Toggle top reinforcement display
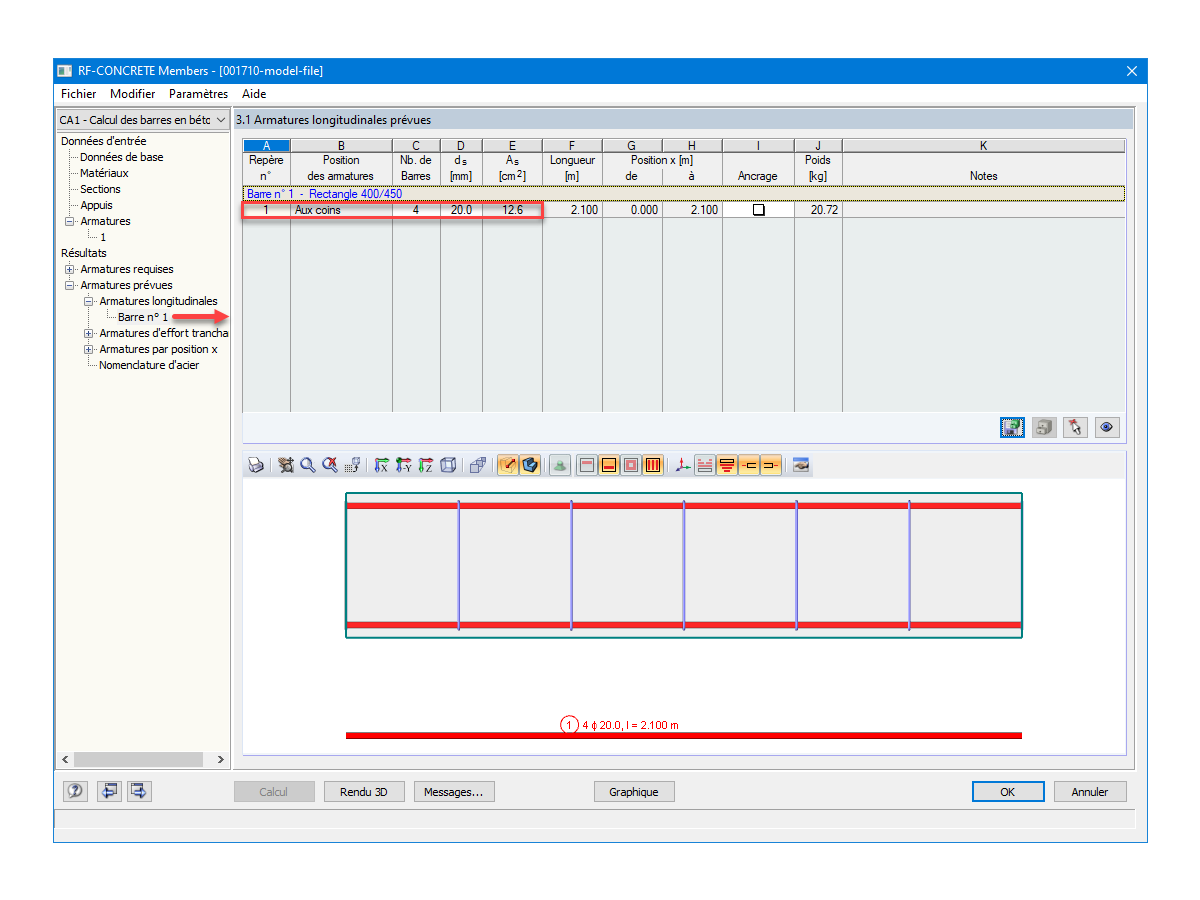 point(587,465)
